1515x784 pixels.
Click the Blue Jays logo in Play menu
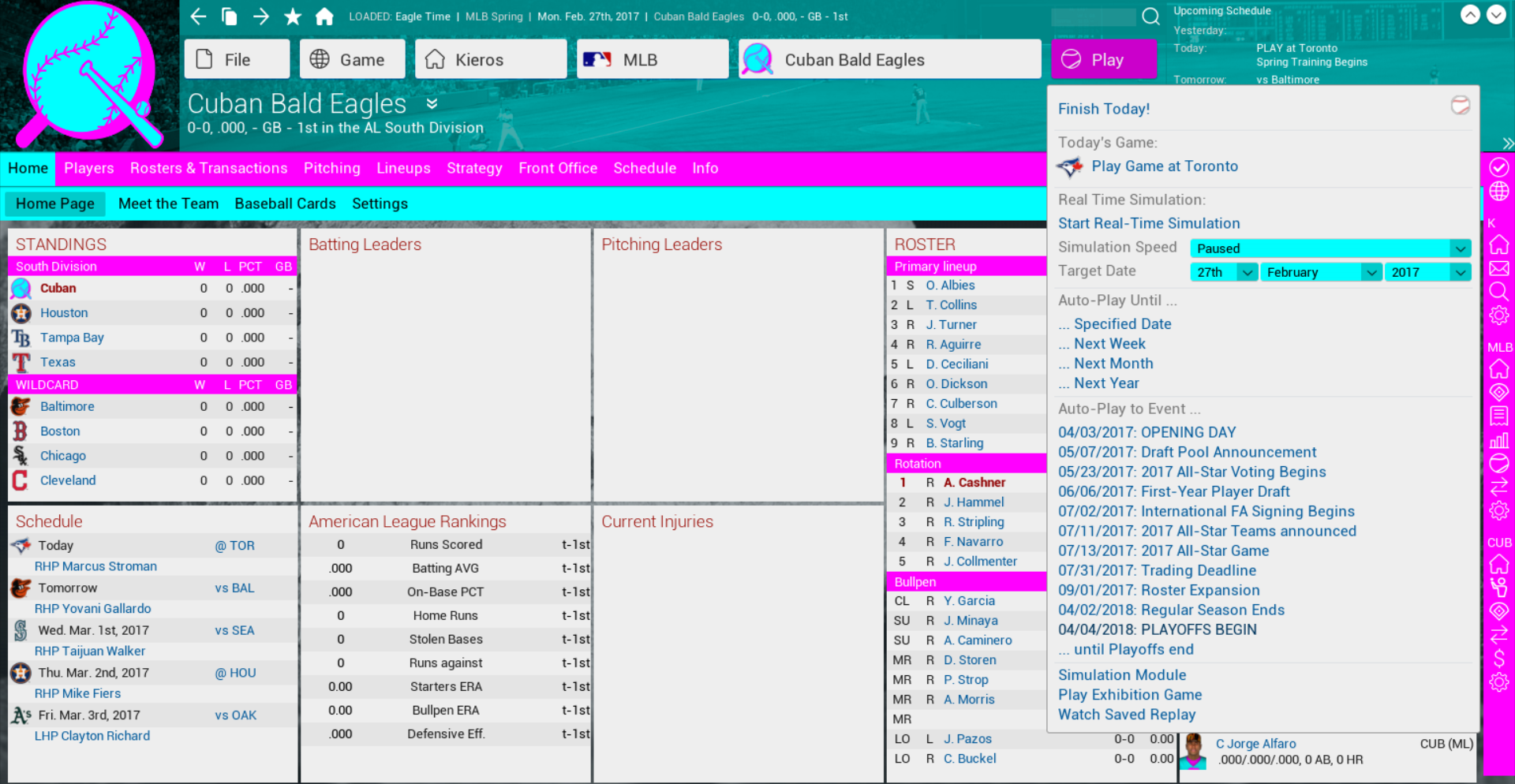[x=1070, y=166]
